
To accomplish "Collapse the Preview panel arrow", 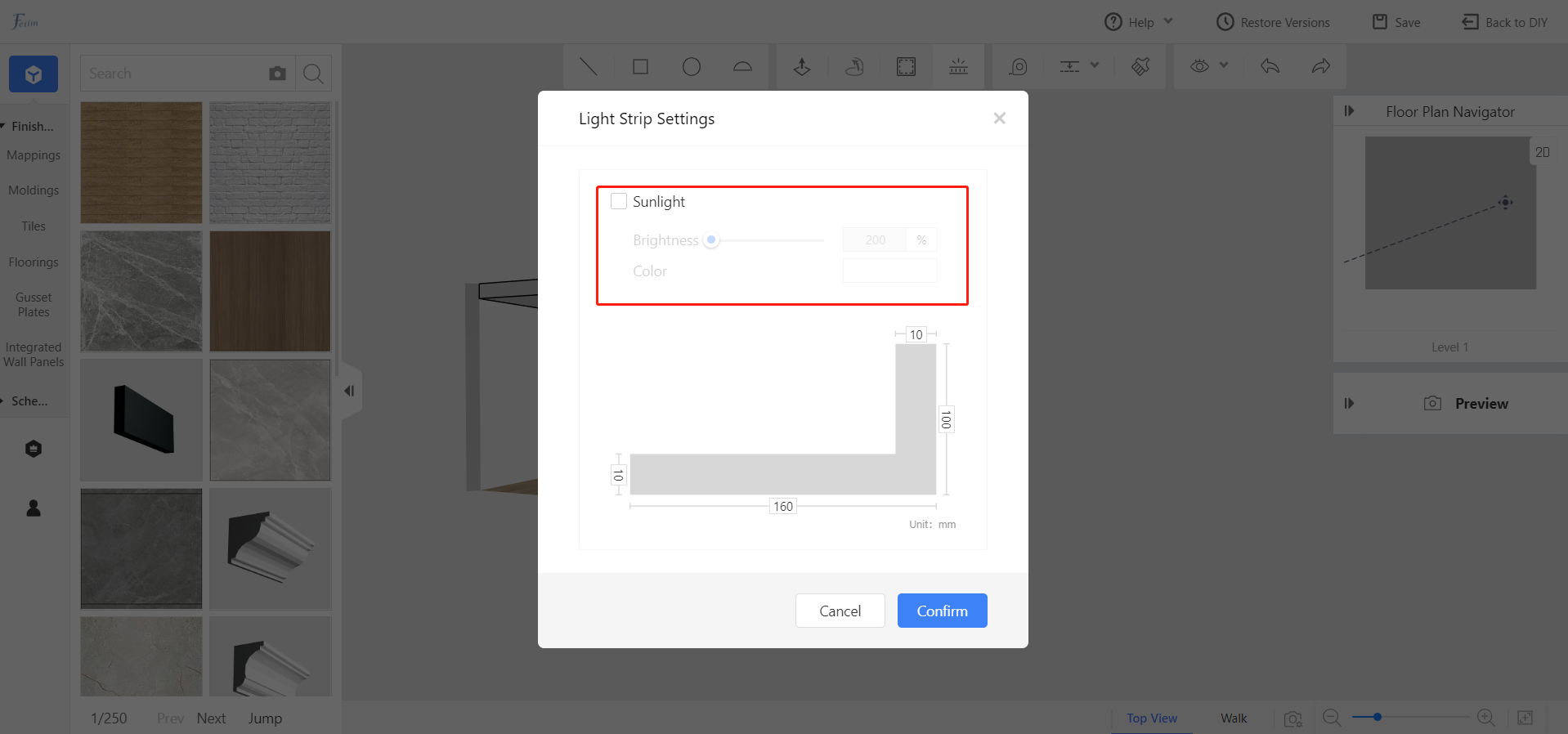I will click(x=1349, y=404).
